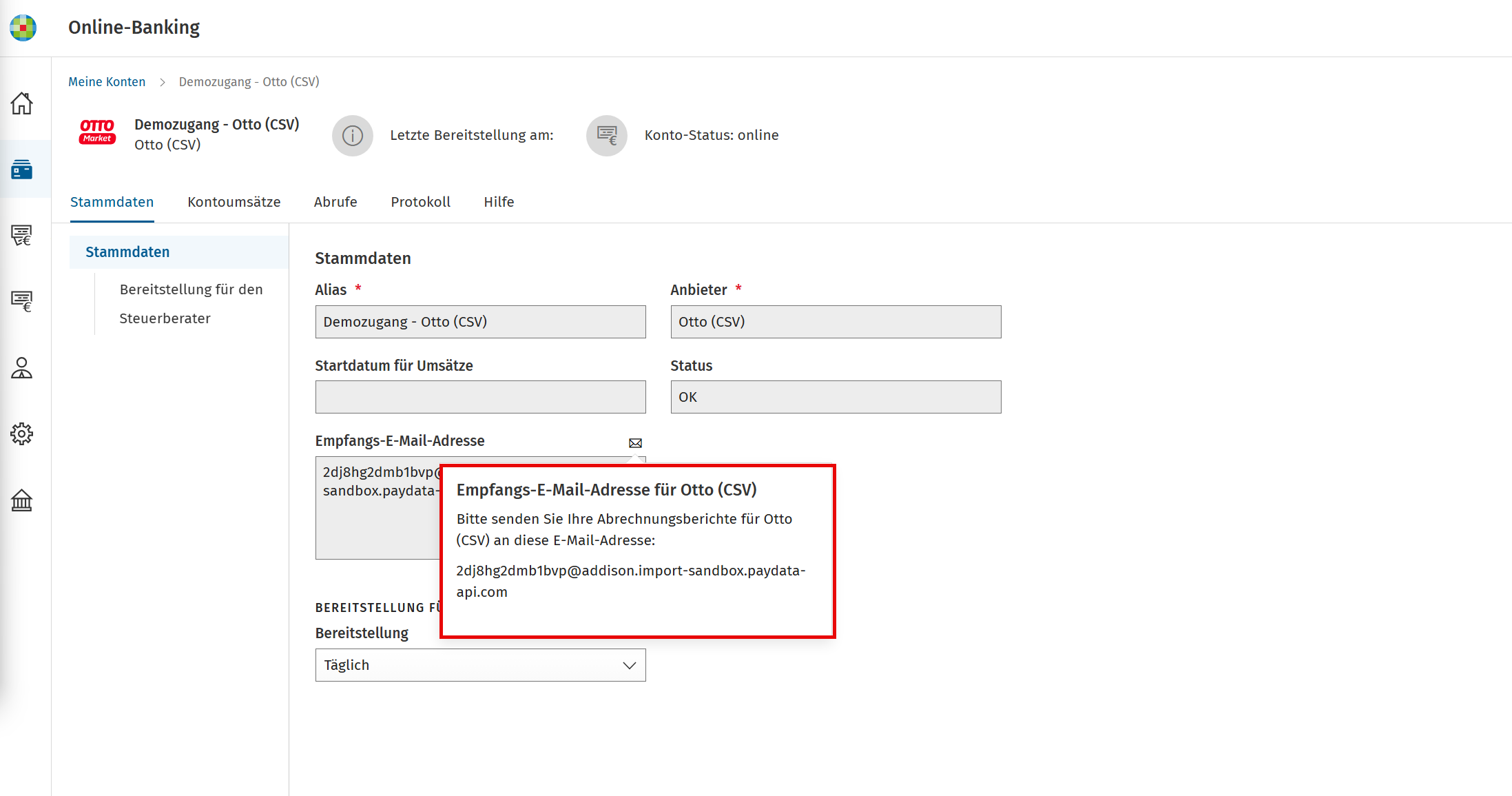Click the email address in the popup
1512x796 pixels.
pyautogui.click(x=630, y=581)
